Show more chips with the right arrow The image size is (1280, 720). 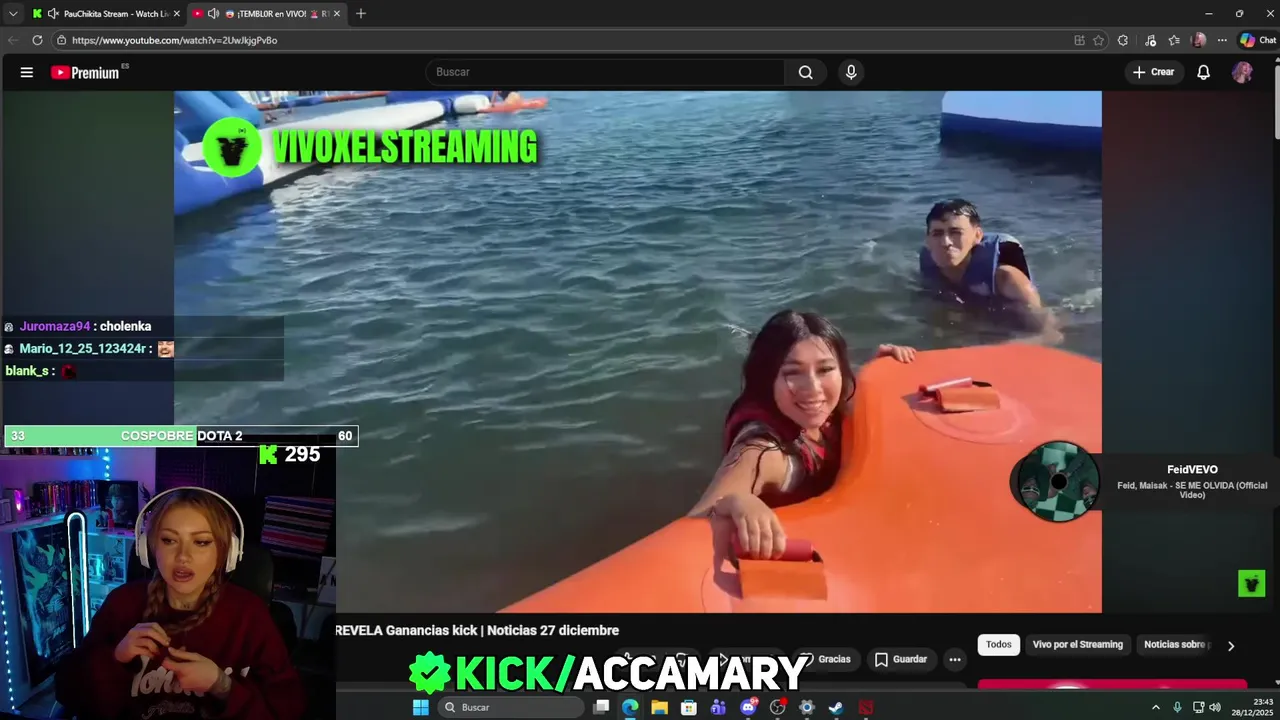click(1231, 646)
